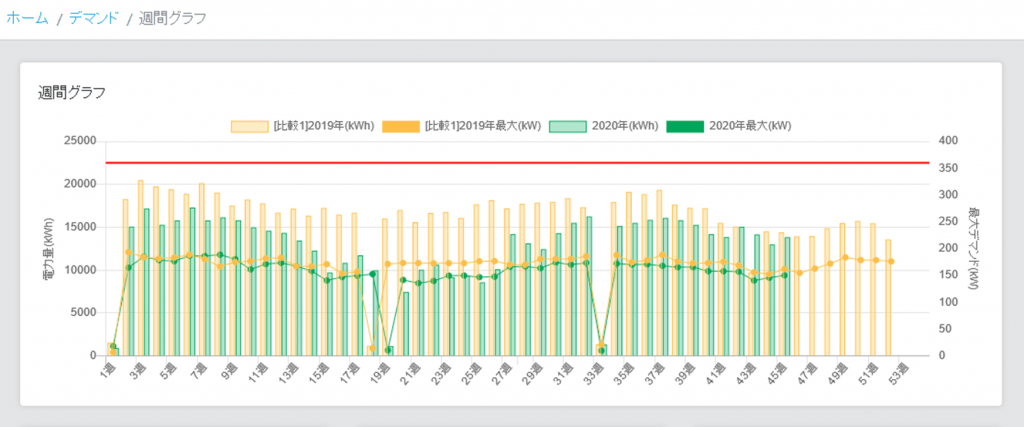Select the 2019 max demand point at 49週
Screen dimensions: 1024x427
(x=845, y=257)
